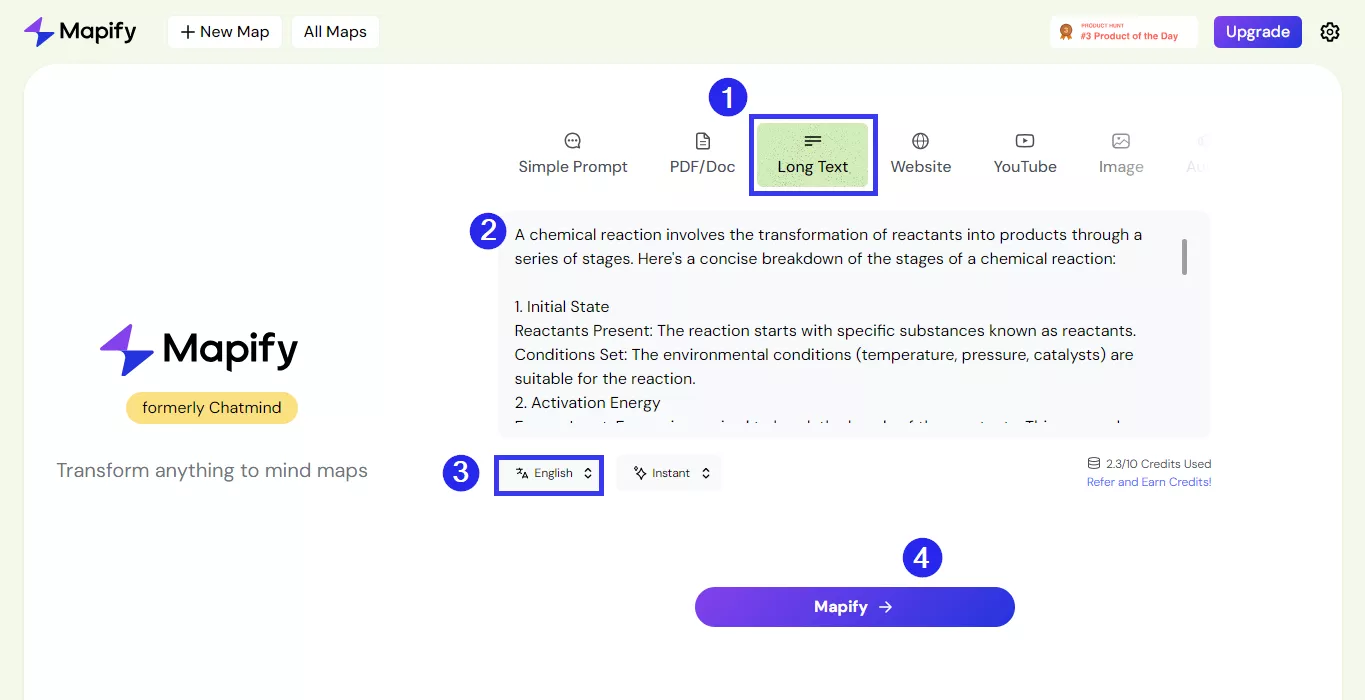Click the Mapify generate button
Screen dimensions: 1365x700
point(854,606)
